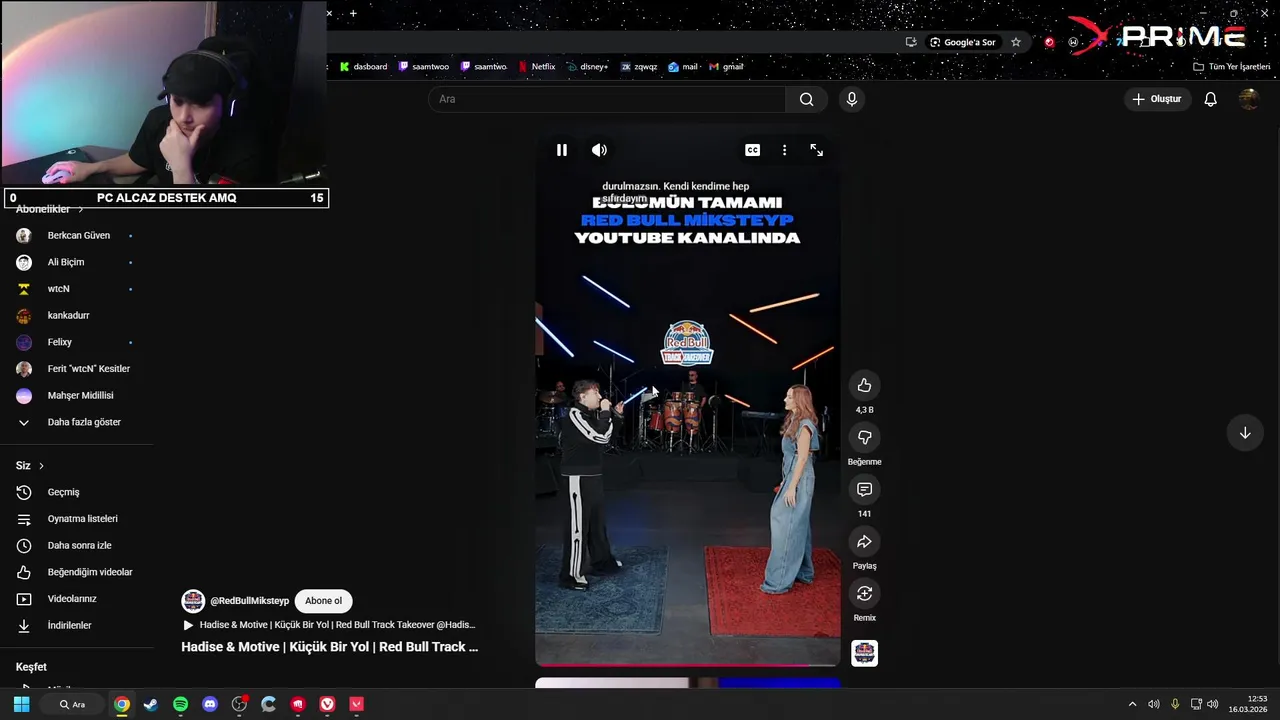Seek using the Short's red progress bar
Viewport: 1280px width, 720px height.
coord(687,665)
